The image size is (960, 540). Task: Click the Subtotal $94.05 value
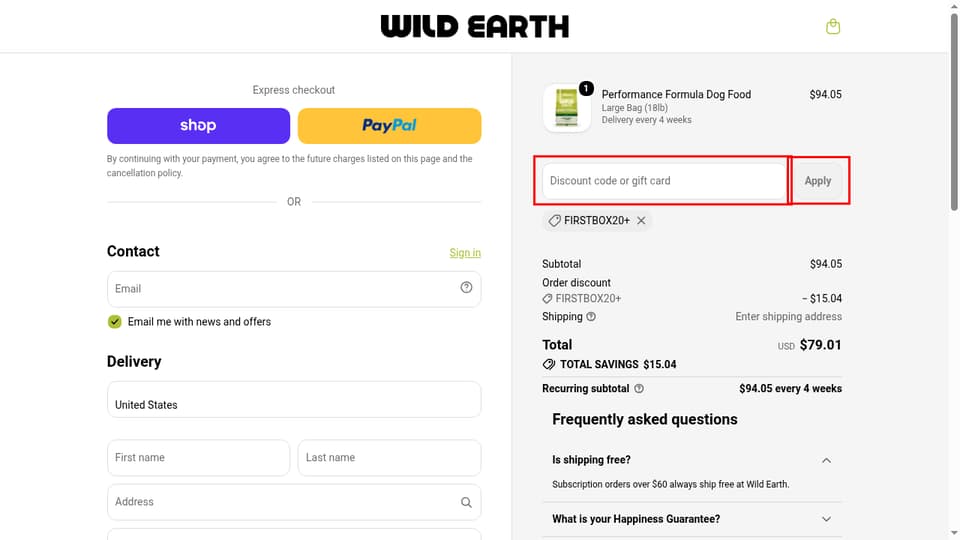tap(826, 264)
